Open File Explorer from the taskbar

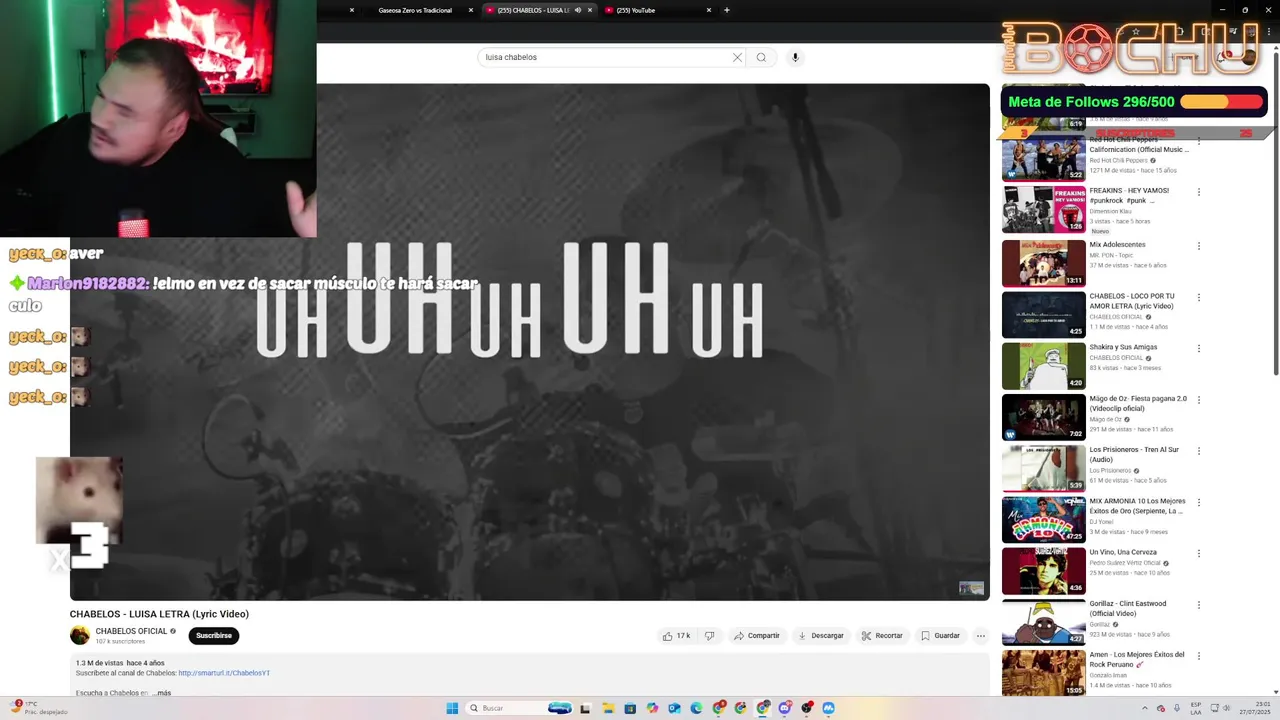608,708
